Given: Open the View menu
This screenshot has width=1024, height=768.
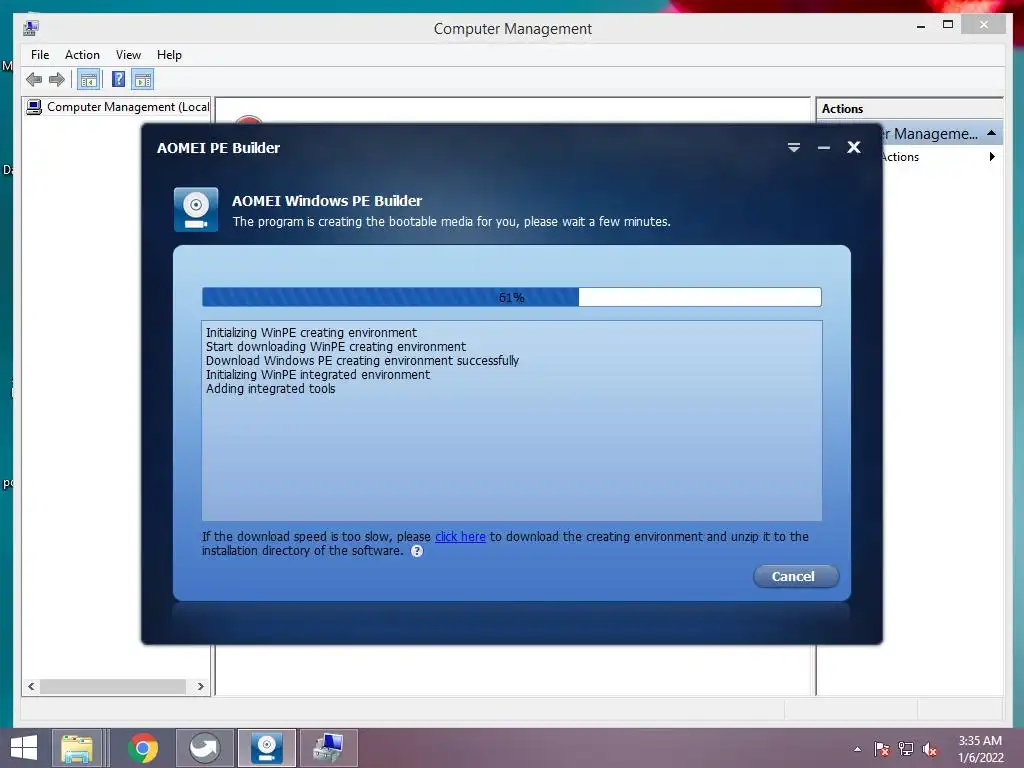Looking at the screenshot, I should pos(128,55).
